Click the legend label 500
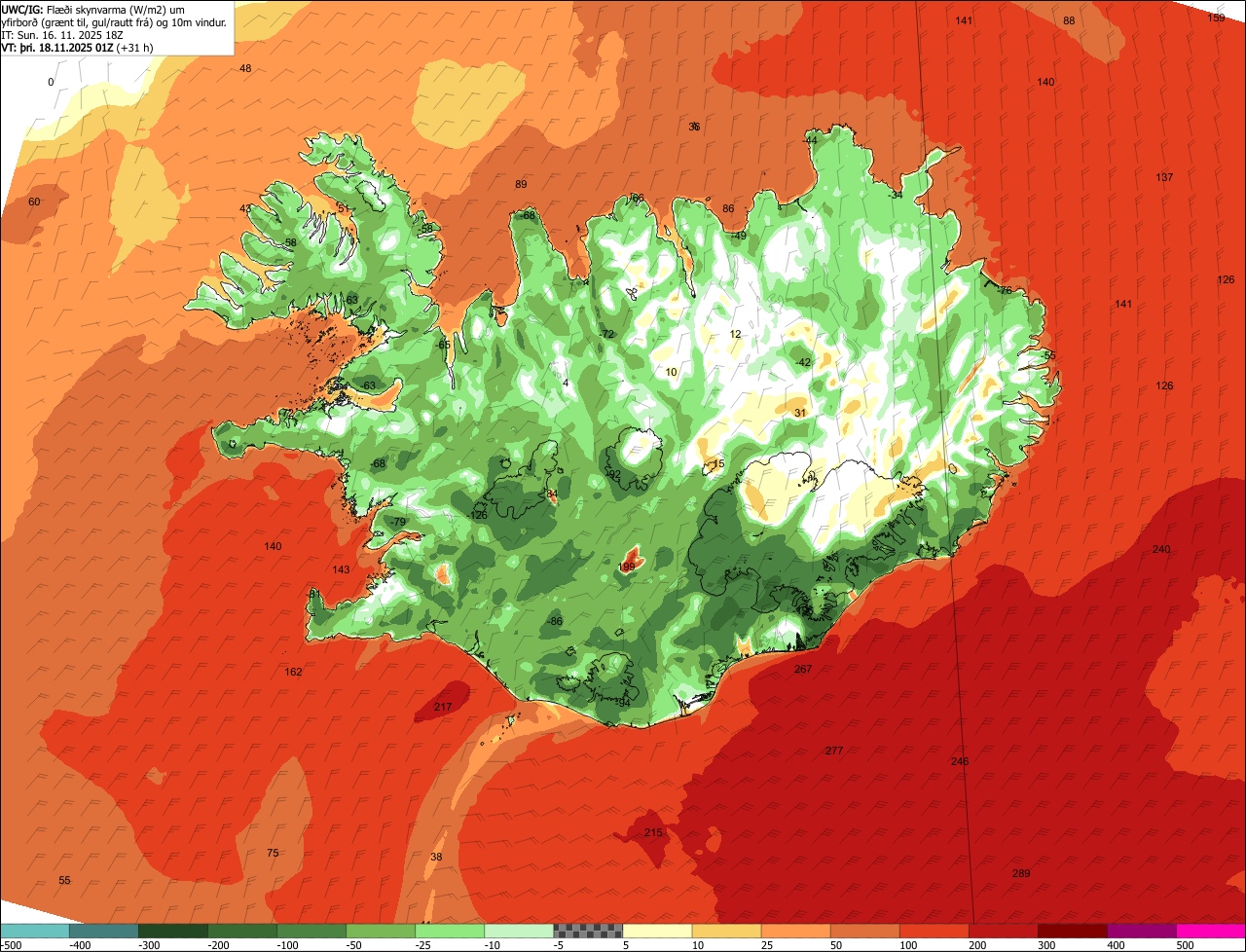Screen dimensions: 1246x952 tap(1185, 945)
